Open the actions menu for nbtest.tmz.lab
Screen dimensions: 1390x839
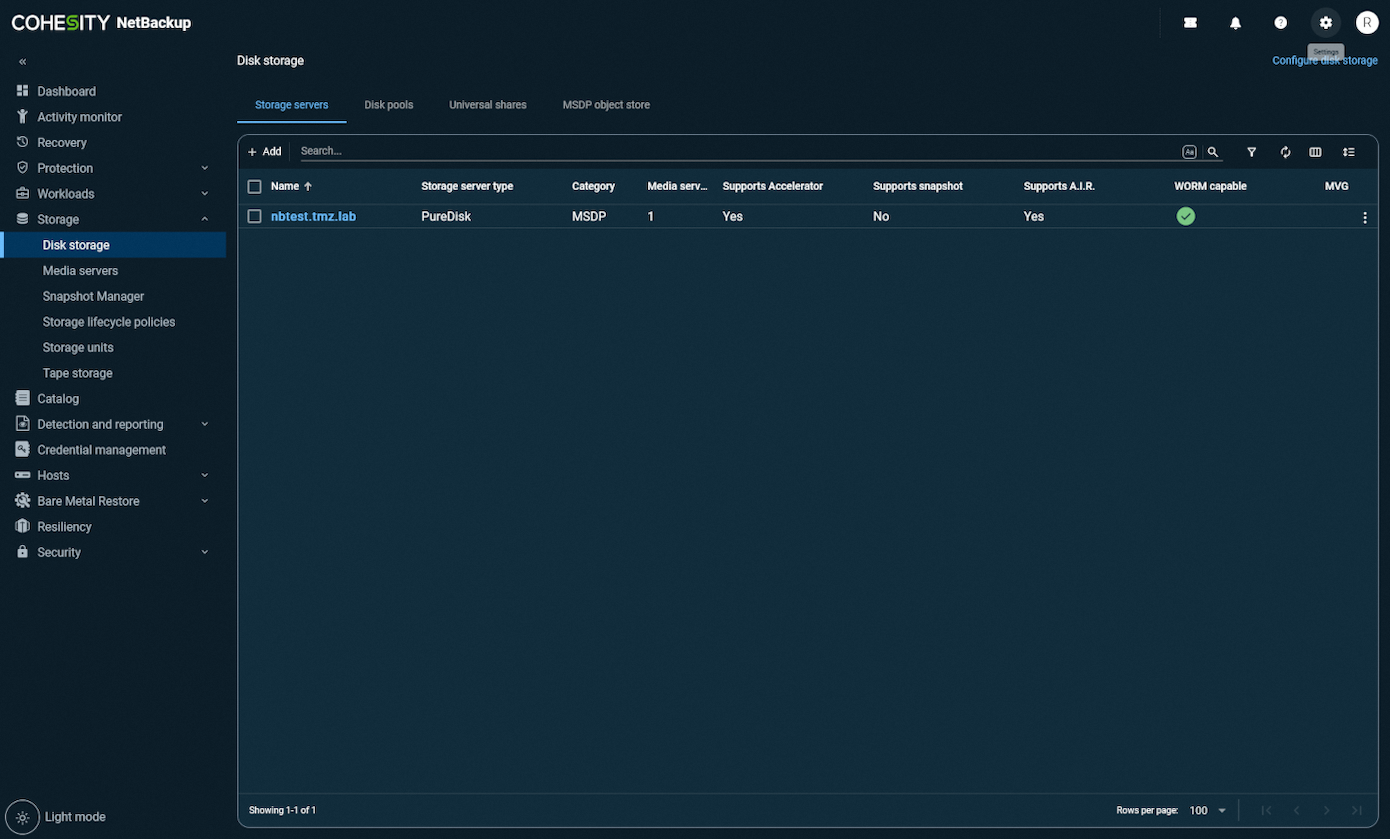[1364, 216]
